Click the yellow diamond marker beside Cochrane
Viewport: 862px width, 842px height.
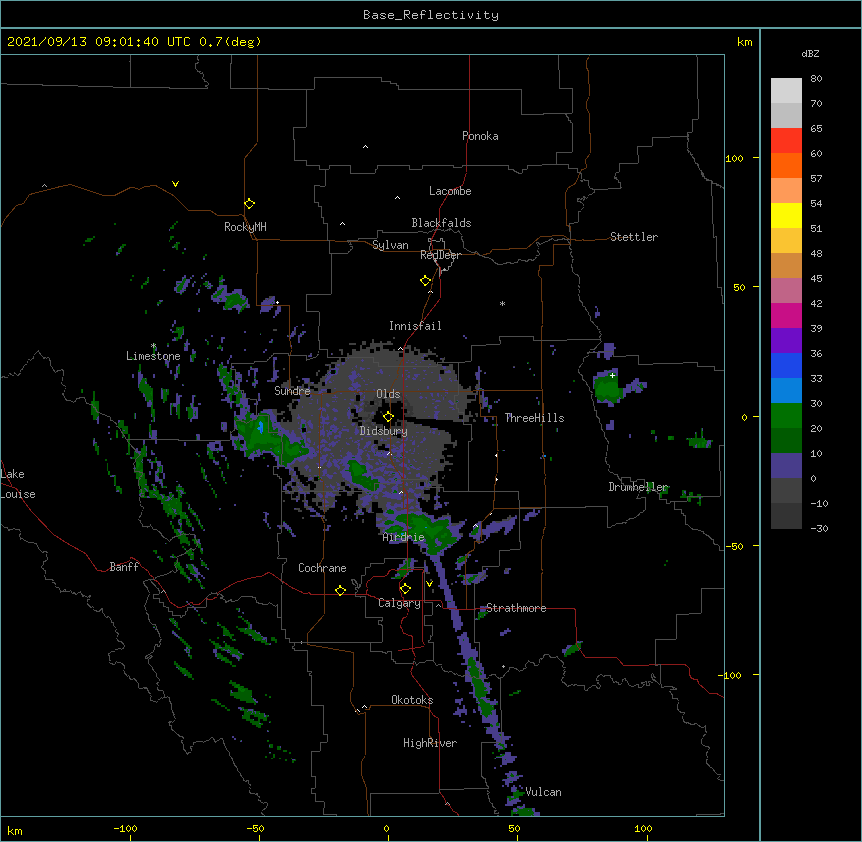pos(340,590)
